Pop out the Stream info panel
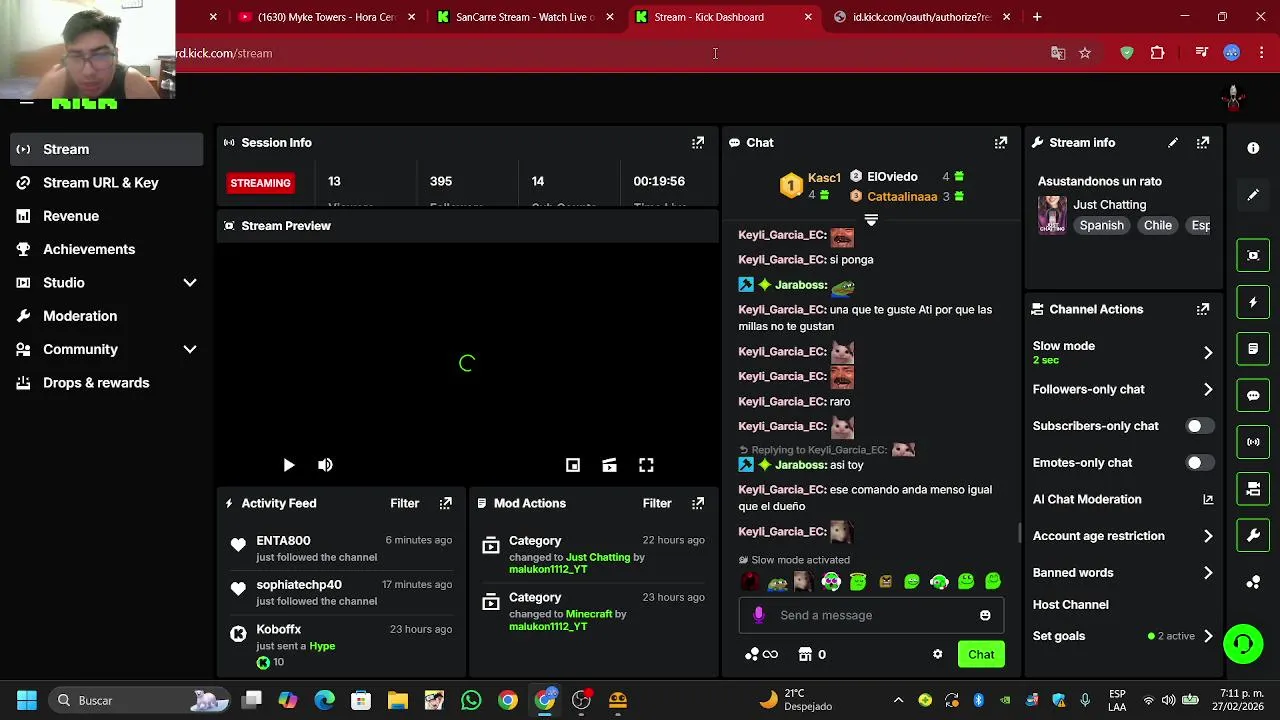The height and width of the screenshot is (720, 1280). click(x=1203, y=143)
